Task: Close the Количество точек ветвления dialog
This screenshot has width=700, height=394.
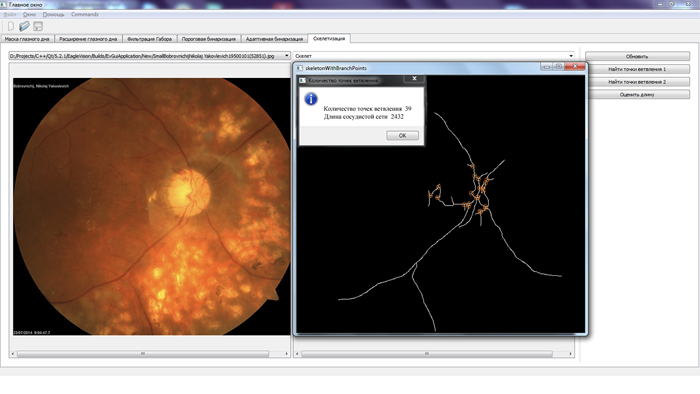Action: point(414,79)
